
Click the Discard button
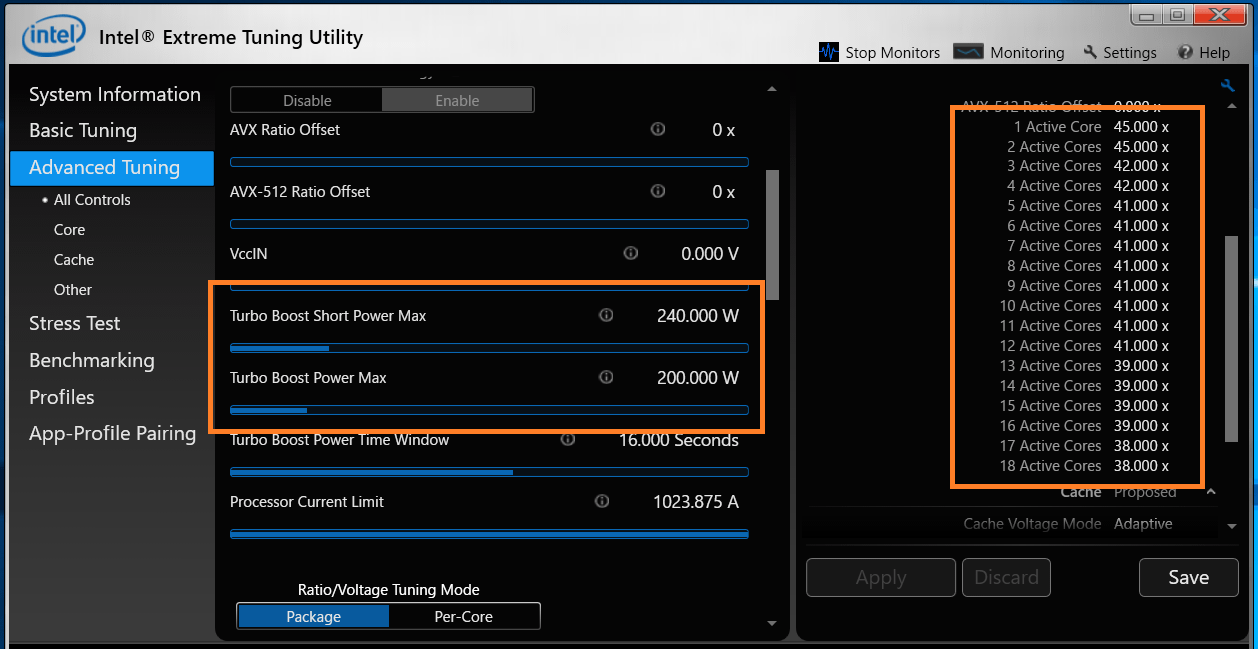click(x=1006, y=577)
